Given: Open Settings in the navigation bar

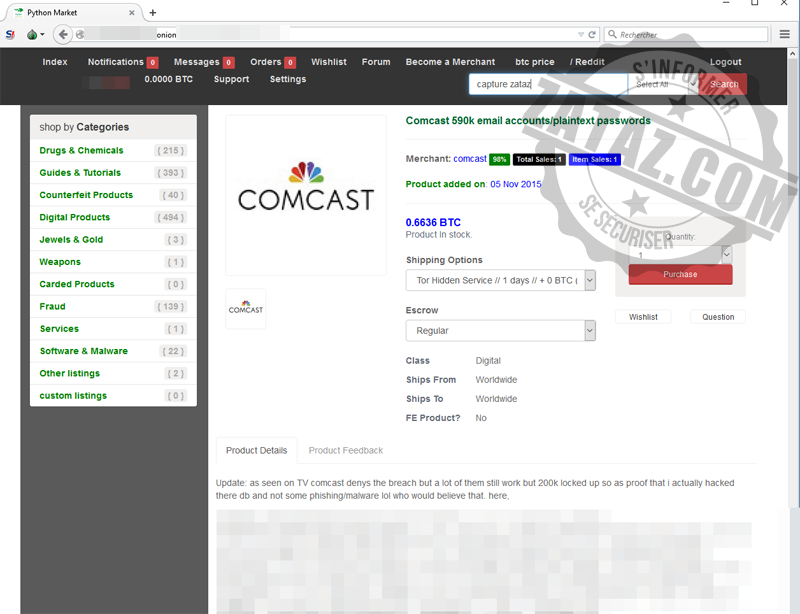Looking at the screenshot, I should [x=288, y=79].
